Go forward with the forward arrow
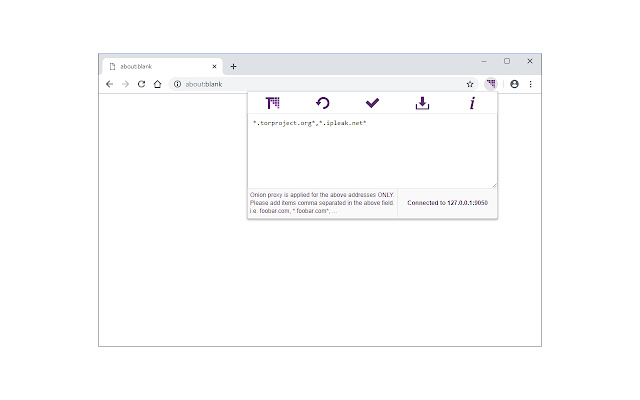This screenshot has height=400, width=640. pos(125,84)
